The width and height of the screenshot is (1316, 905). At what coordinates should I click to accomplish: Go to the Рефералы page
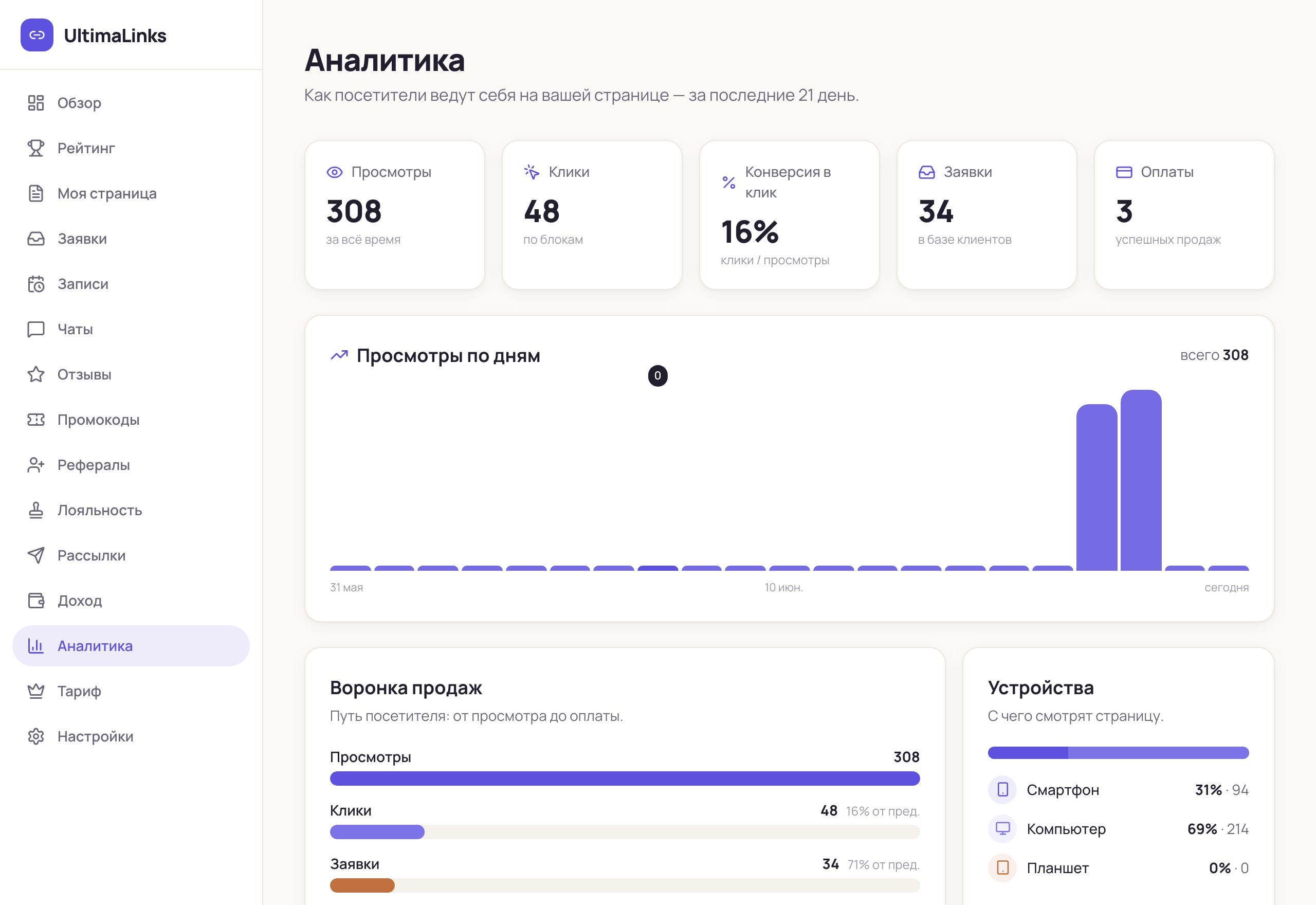click(x=131, y=465)
